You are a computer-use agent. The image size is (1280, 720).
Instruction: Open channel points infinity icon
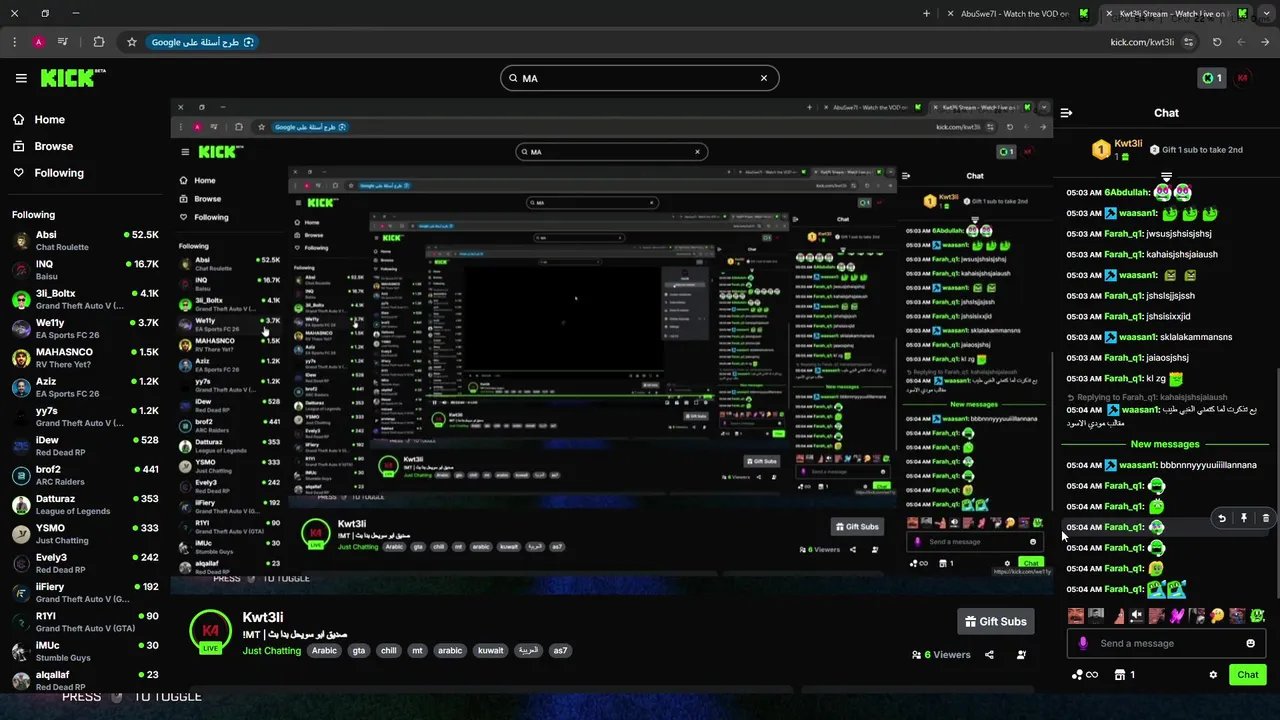(x=1084, y=675)
